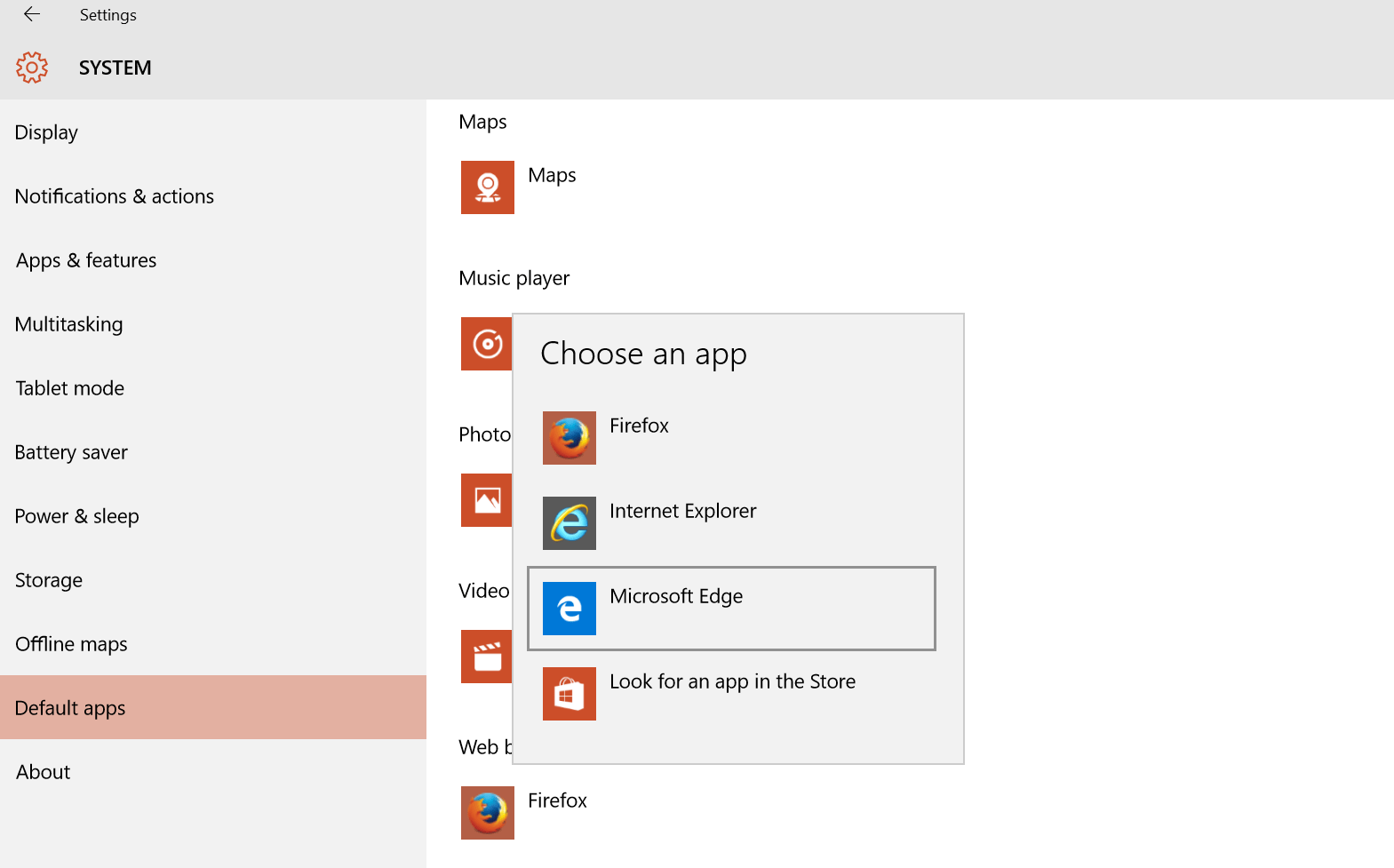Choose Internet Explorer label in list
Viewport: 1394px width, 868px height.
pyautogui.click(x=683, y=511)
